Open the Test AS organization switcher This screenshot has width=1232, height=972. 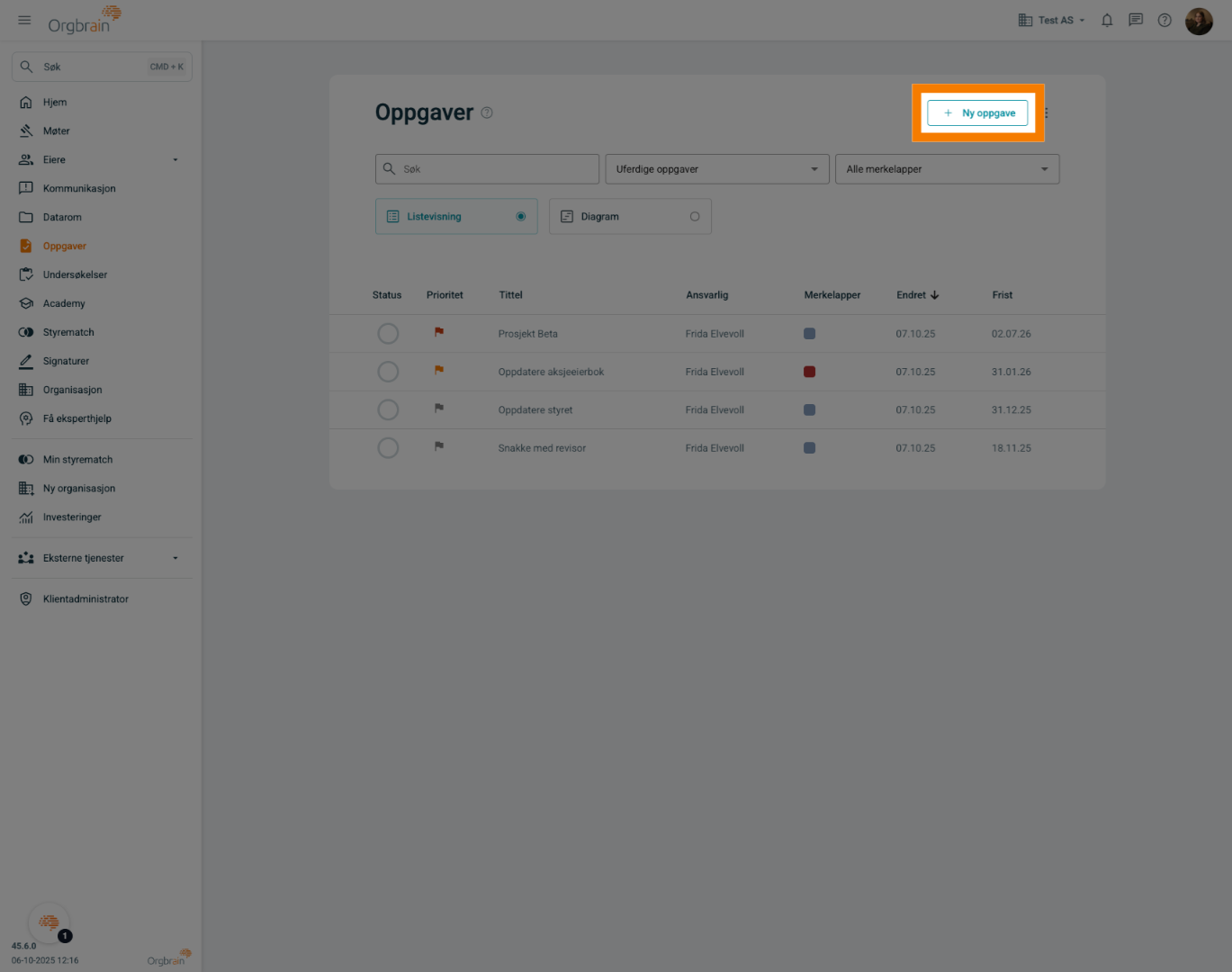pyautogui.click(x=1051, y=20)
